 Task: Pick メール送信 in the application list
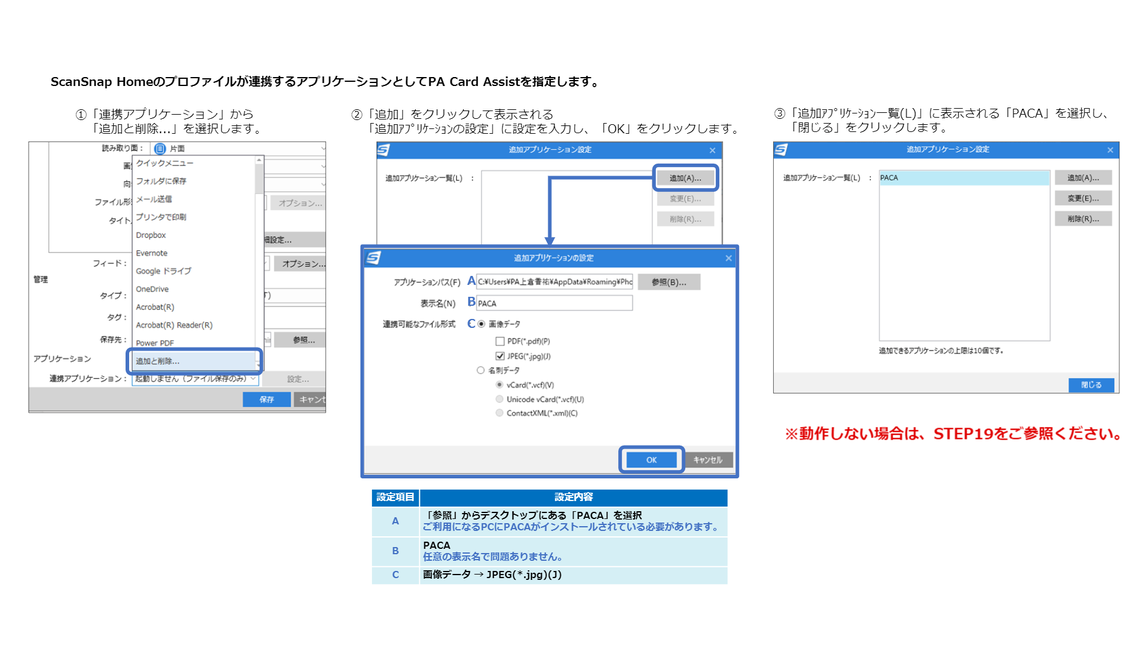(154, 199)
